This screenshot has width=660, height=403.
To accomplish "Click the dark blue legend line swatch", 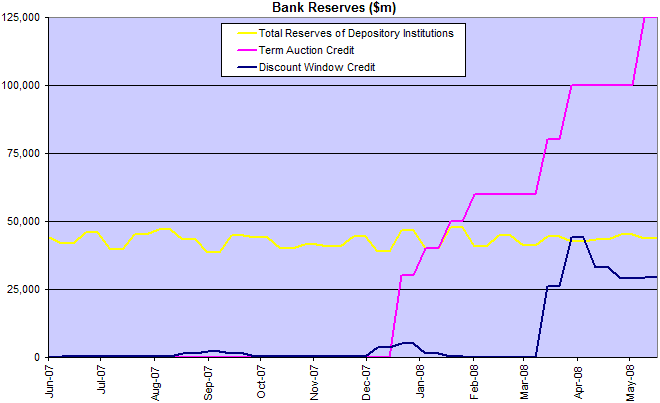I will (x=247, y=67).
